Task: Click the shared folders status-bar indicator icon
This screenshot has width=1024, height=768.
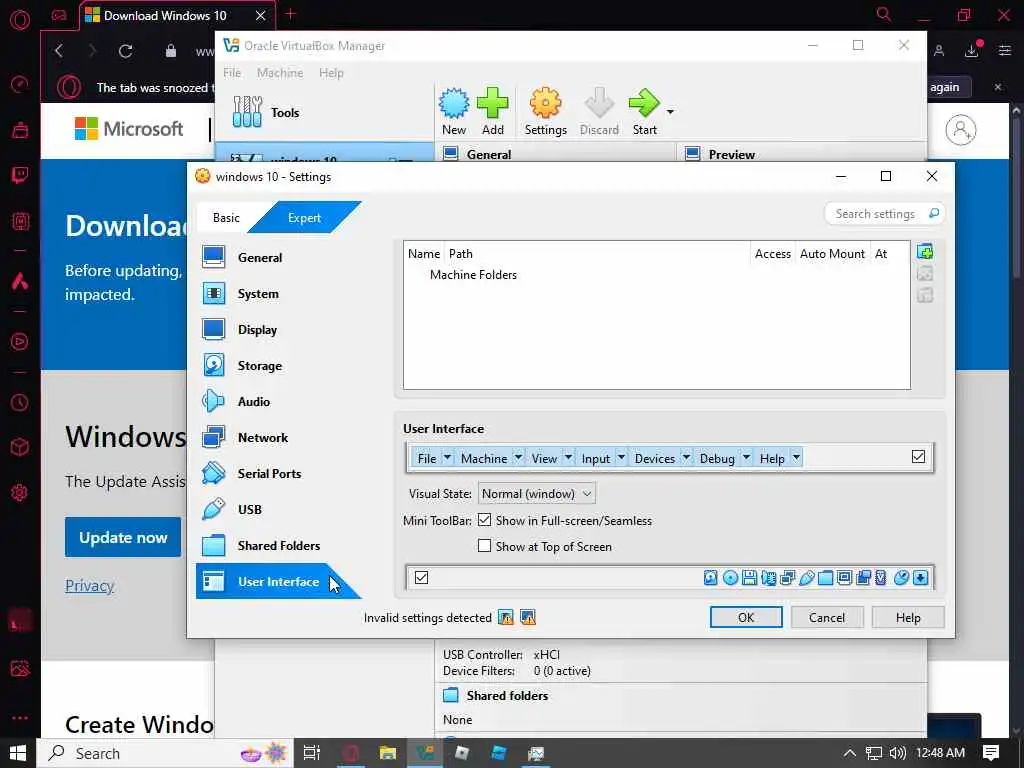Action: 825,578
